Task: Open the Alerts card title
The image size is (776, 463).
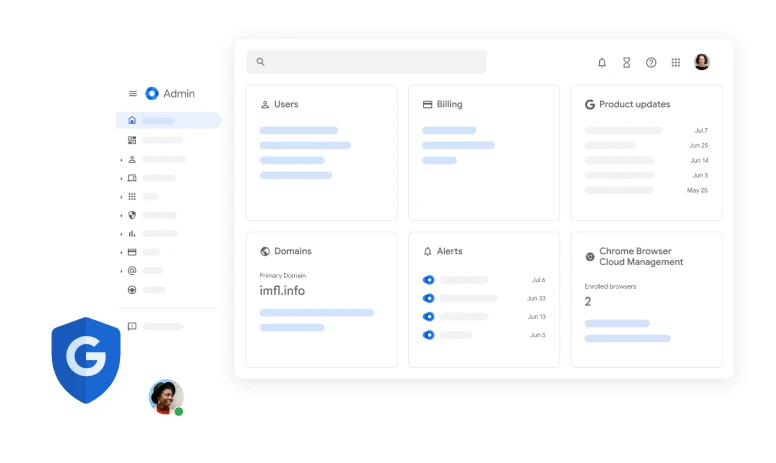Action: [x=449, y=251]
